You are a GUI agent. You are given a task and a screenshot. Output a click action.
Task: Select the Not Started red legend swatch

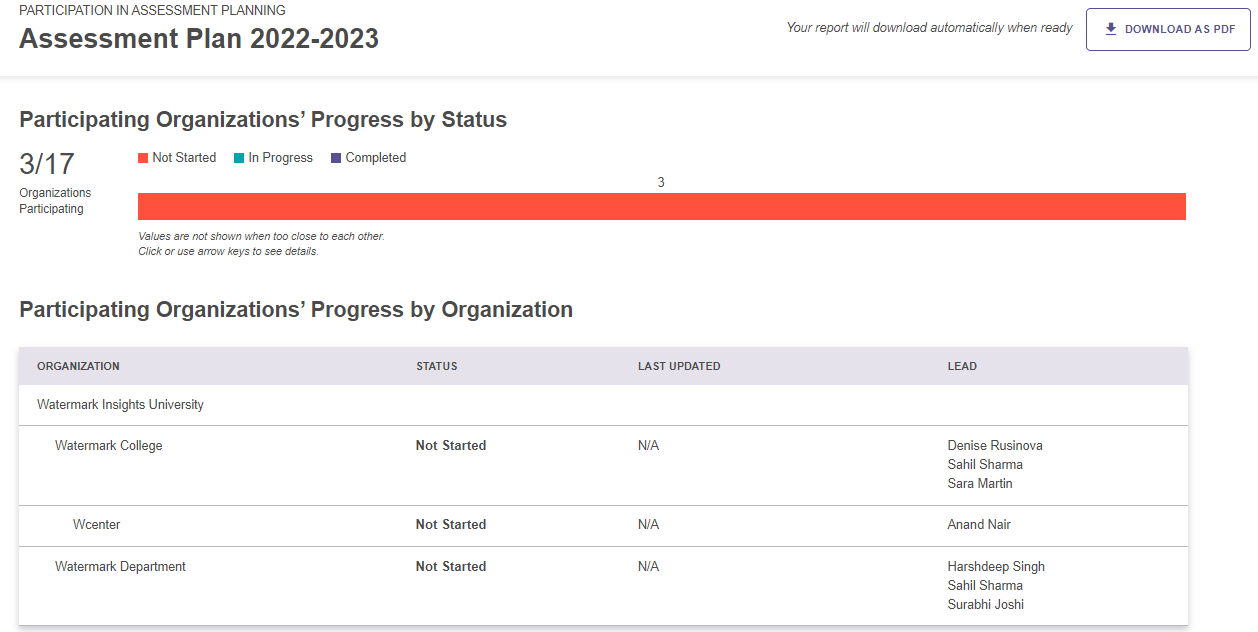tap(143, 158)
